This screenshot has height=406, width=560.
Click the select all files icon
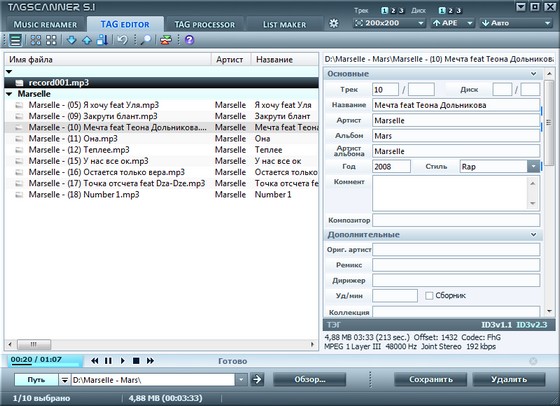click(x=35, y=40)
